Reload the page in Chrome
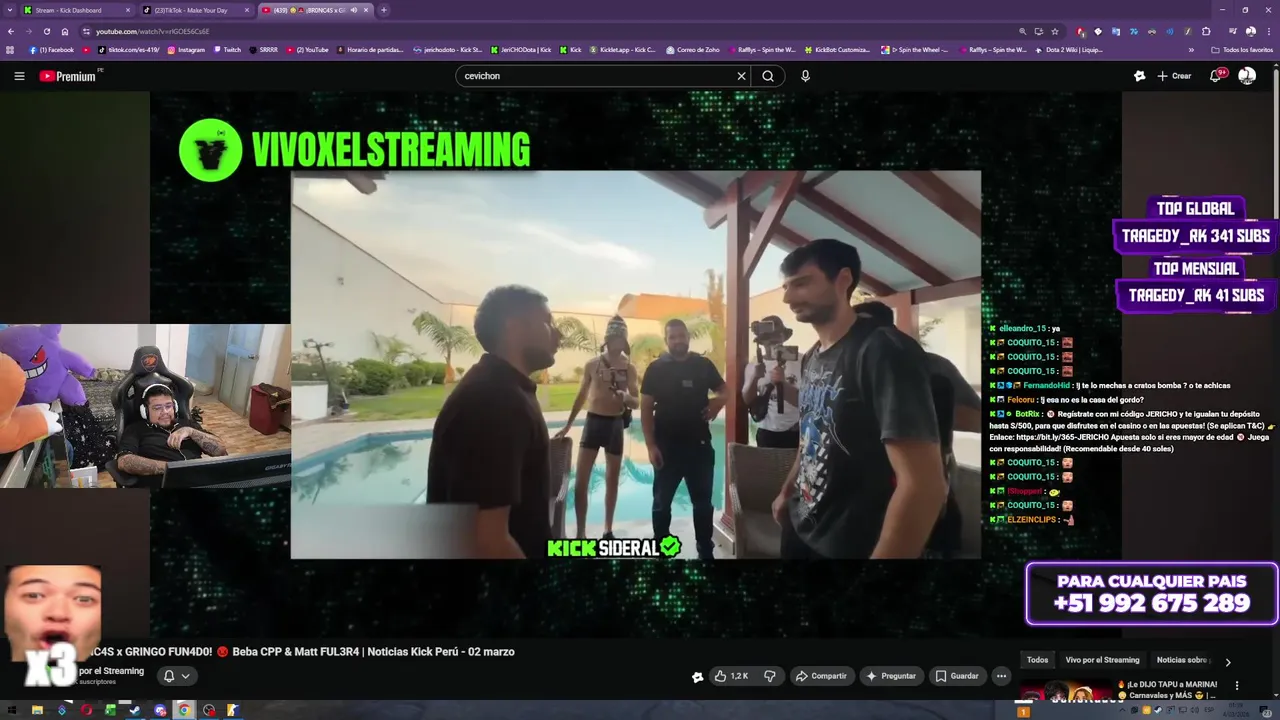Image resolution: width=1280 pixels, height=720 pixels. click(46, 31)
